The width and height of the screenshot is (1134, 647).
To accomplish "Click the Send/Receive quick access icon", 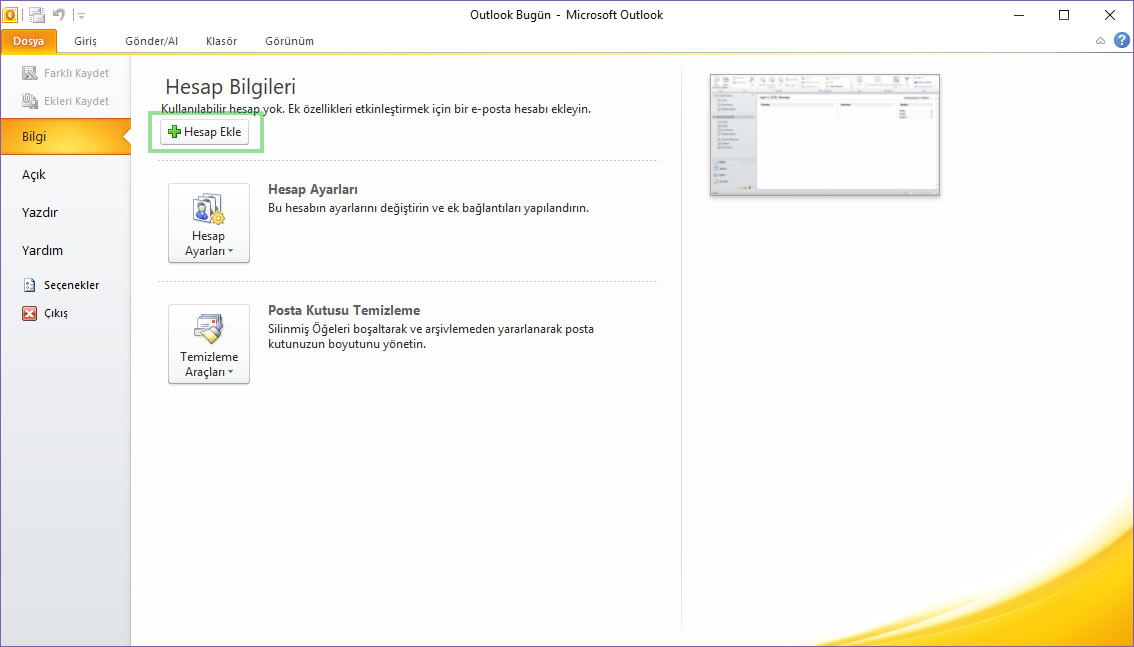I will coord(37,14).
